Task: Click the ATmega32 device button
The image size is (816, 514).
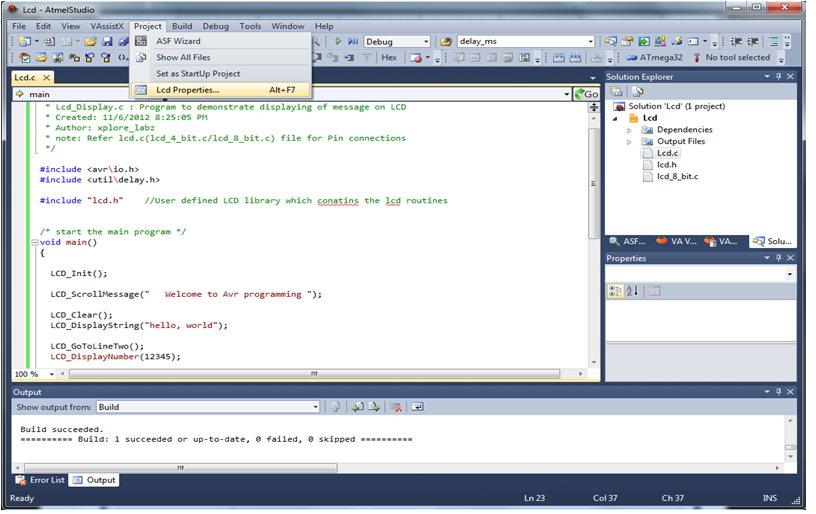Action: pyautogui.click(x=655, y=57)
